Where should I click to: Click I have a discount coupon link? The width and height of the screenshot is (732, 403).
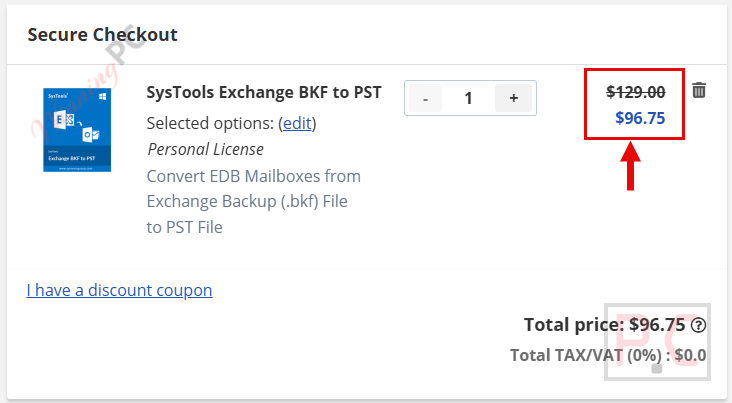click(120, 290)
